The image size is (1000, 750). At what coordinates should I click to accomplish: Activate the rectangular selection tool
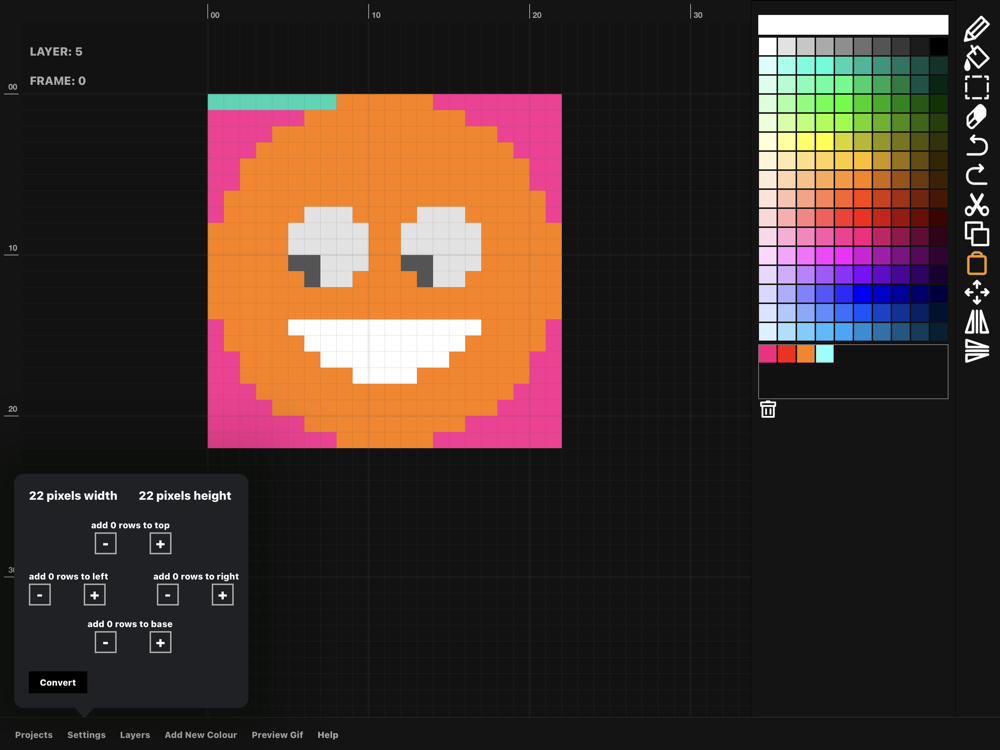coord(976,88)
